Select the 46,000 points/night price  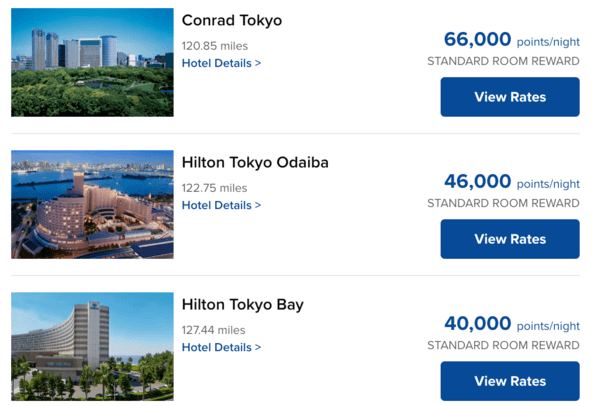pyautogui.click(x=512, y=182)
